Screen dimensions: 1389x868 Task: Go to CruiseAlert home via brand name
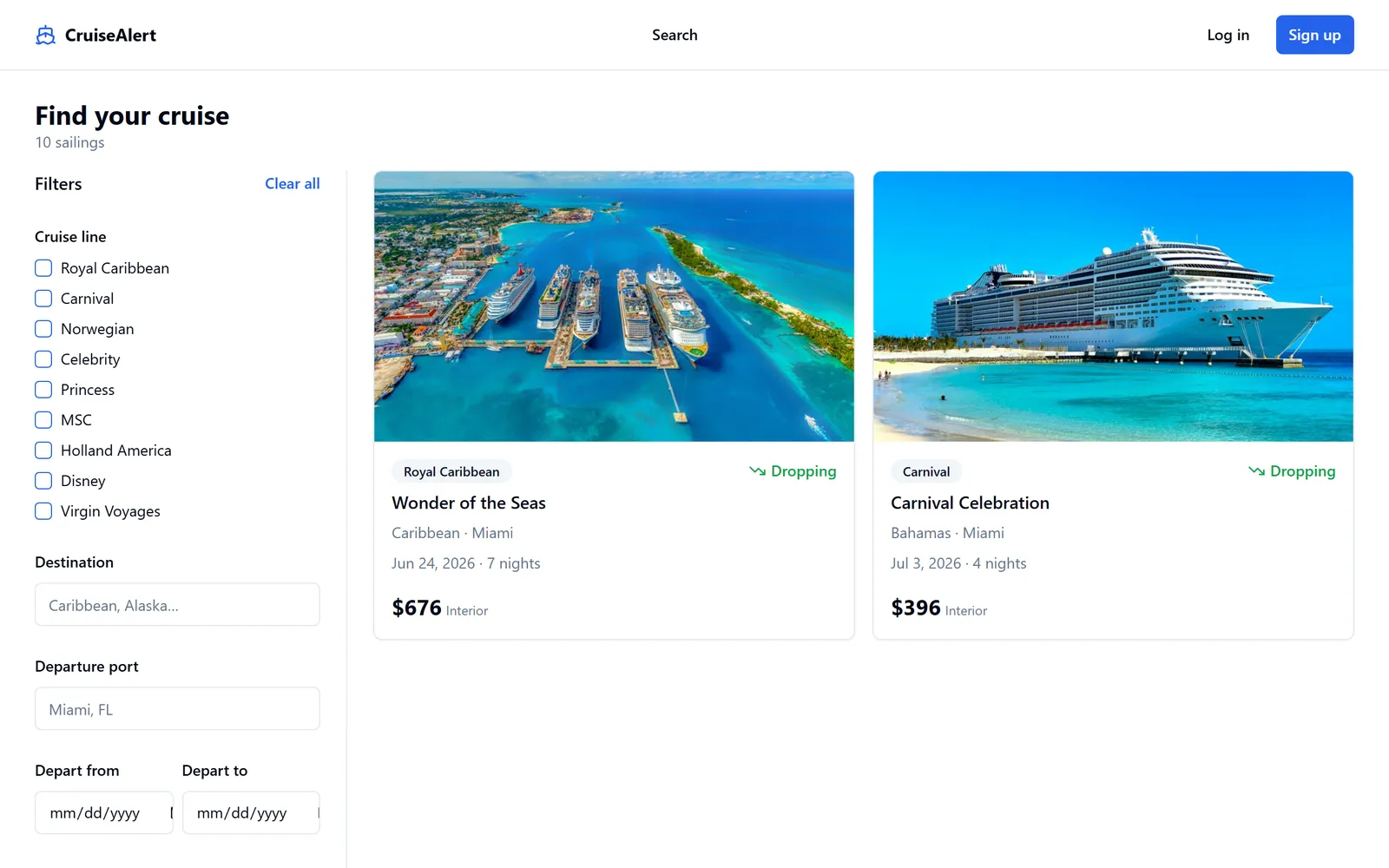110,35
